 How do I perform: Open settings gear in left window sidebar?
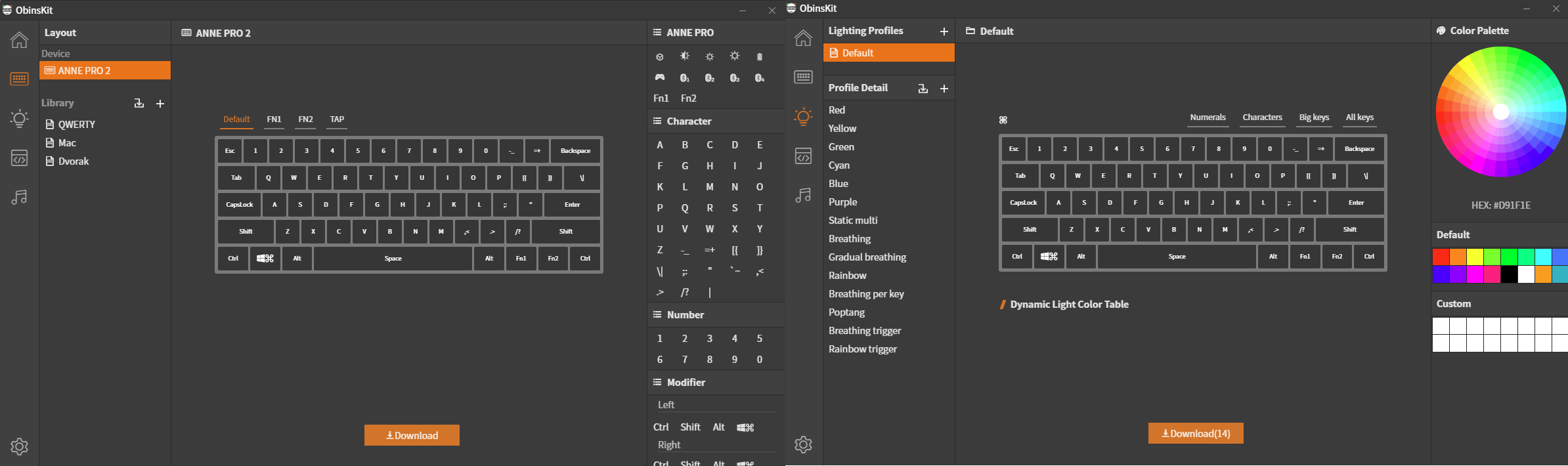click(x=19, y=446)
